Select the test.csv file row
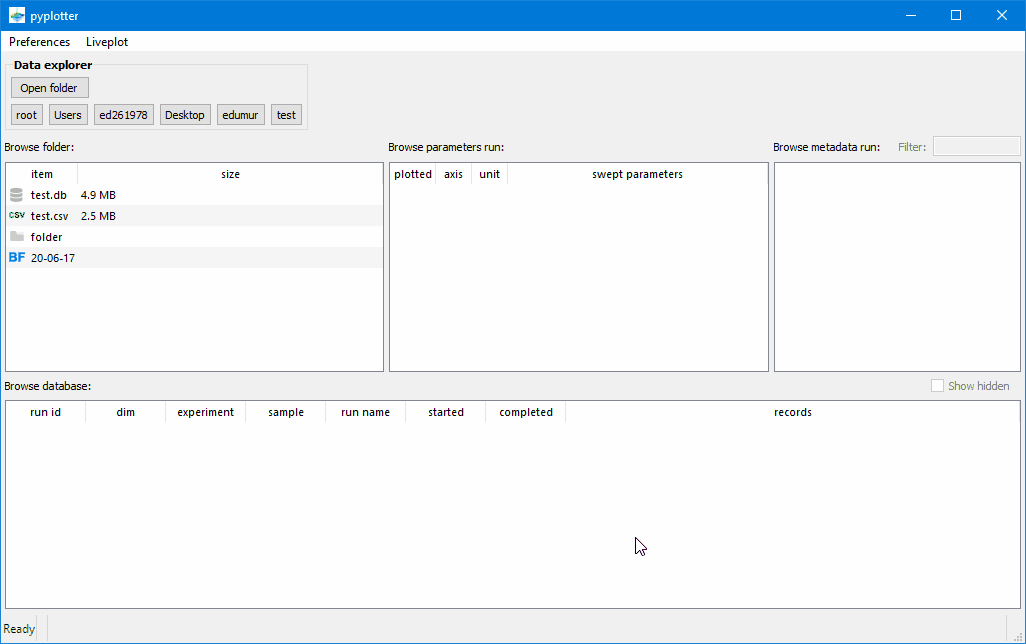Viewport: 1026px width, 644px height. 194,216
